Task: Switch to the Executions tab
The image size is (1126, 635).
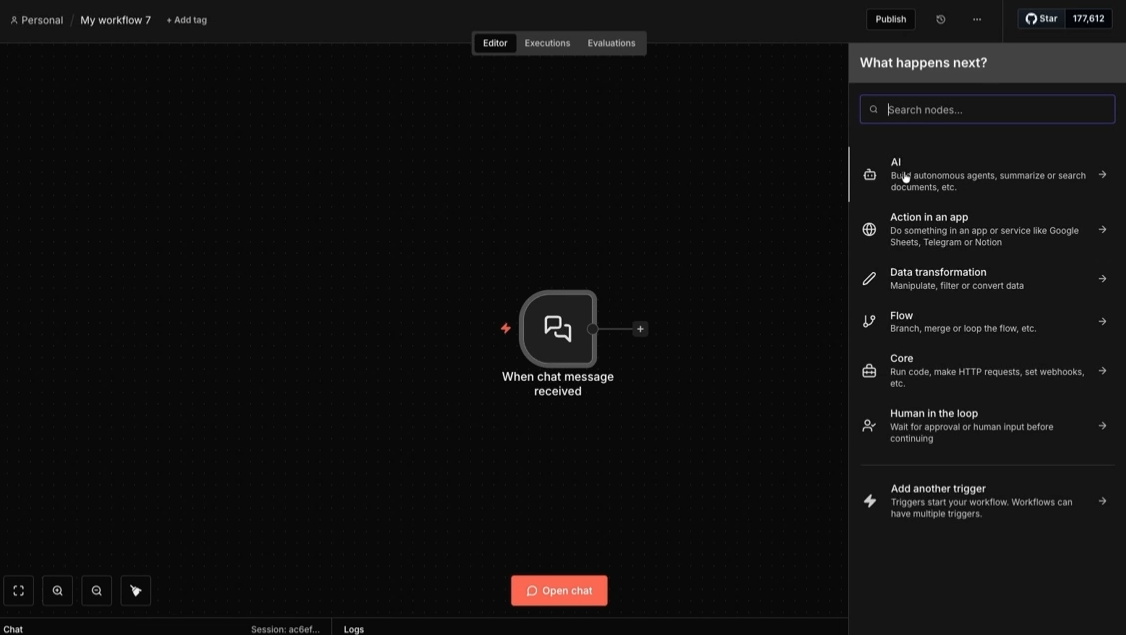Action: tap(546, 43)
